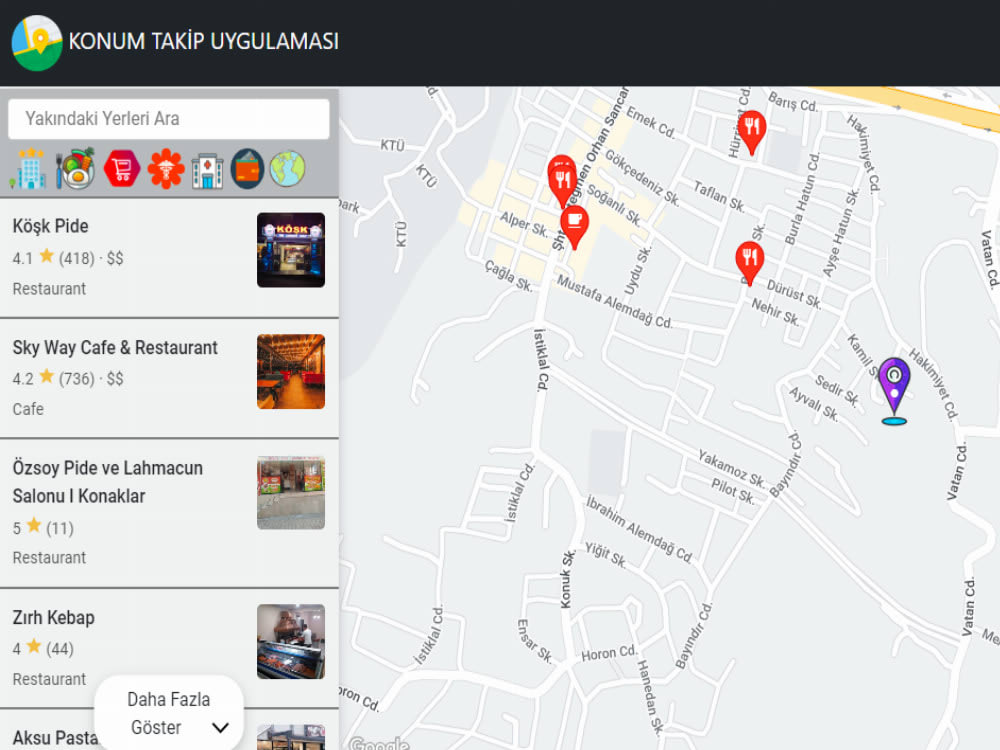Click the Nehir Sk. street label
The image size is (1000, 750).
tap(775, 311)
